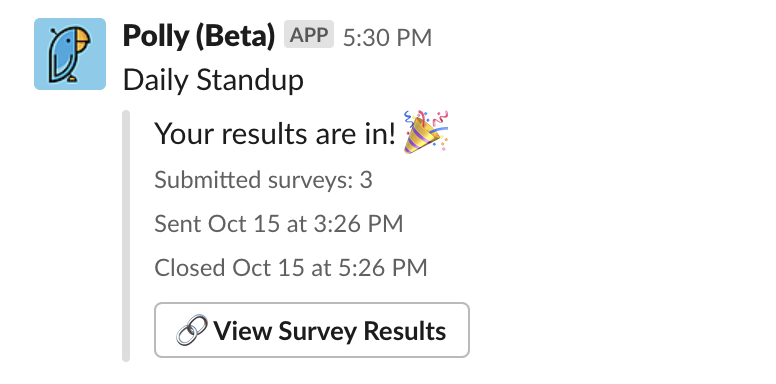Click the word "(Beta)" in the app name

click(x=235, y=37)
